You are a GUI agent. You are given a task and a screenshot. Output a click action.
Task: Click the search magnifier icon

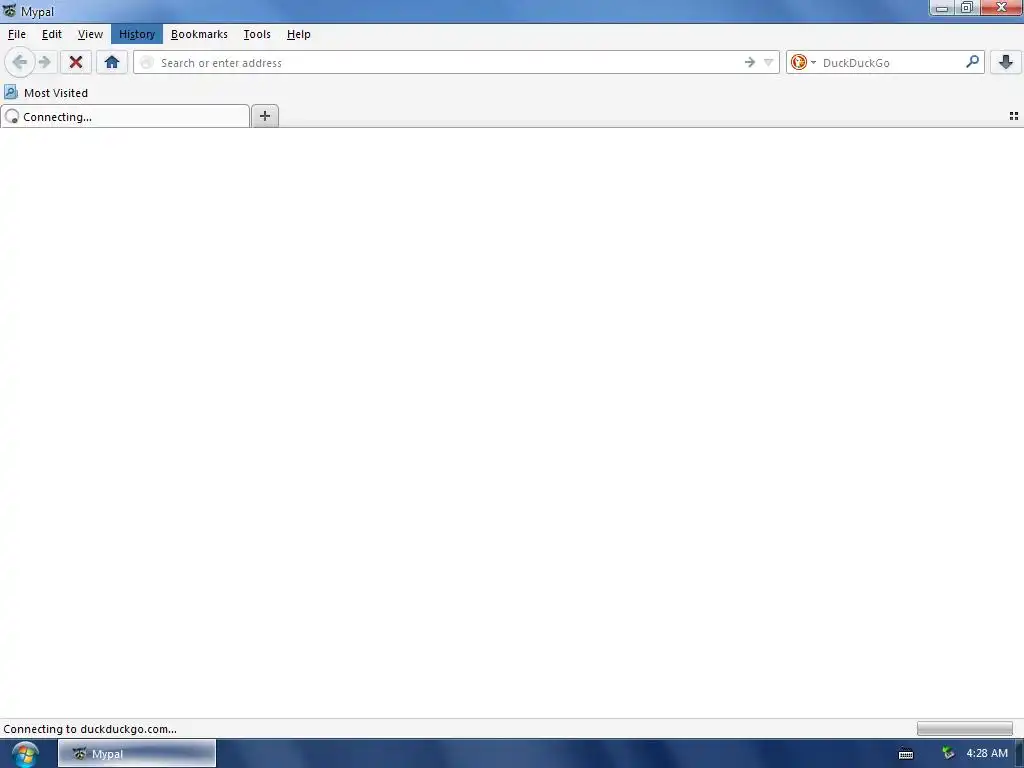[x=972, y=62]
